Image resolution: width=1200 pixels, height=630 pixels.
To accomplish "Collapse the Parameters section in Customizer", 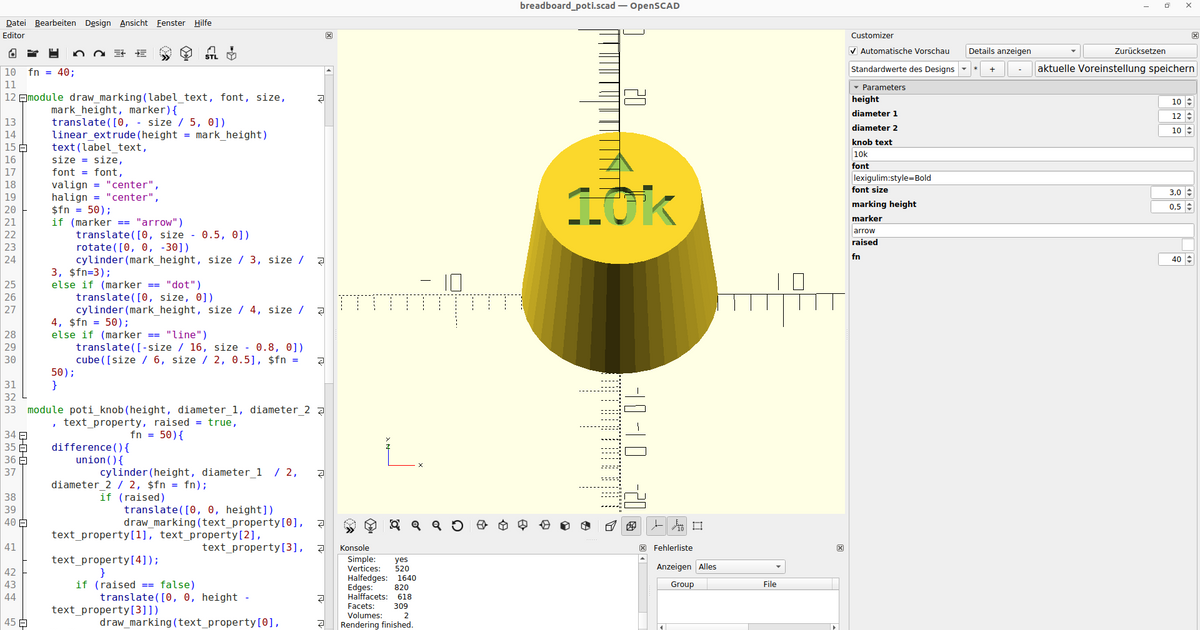I will (x=858, y=86).
